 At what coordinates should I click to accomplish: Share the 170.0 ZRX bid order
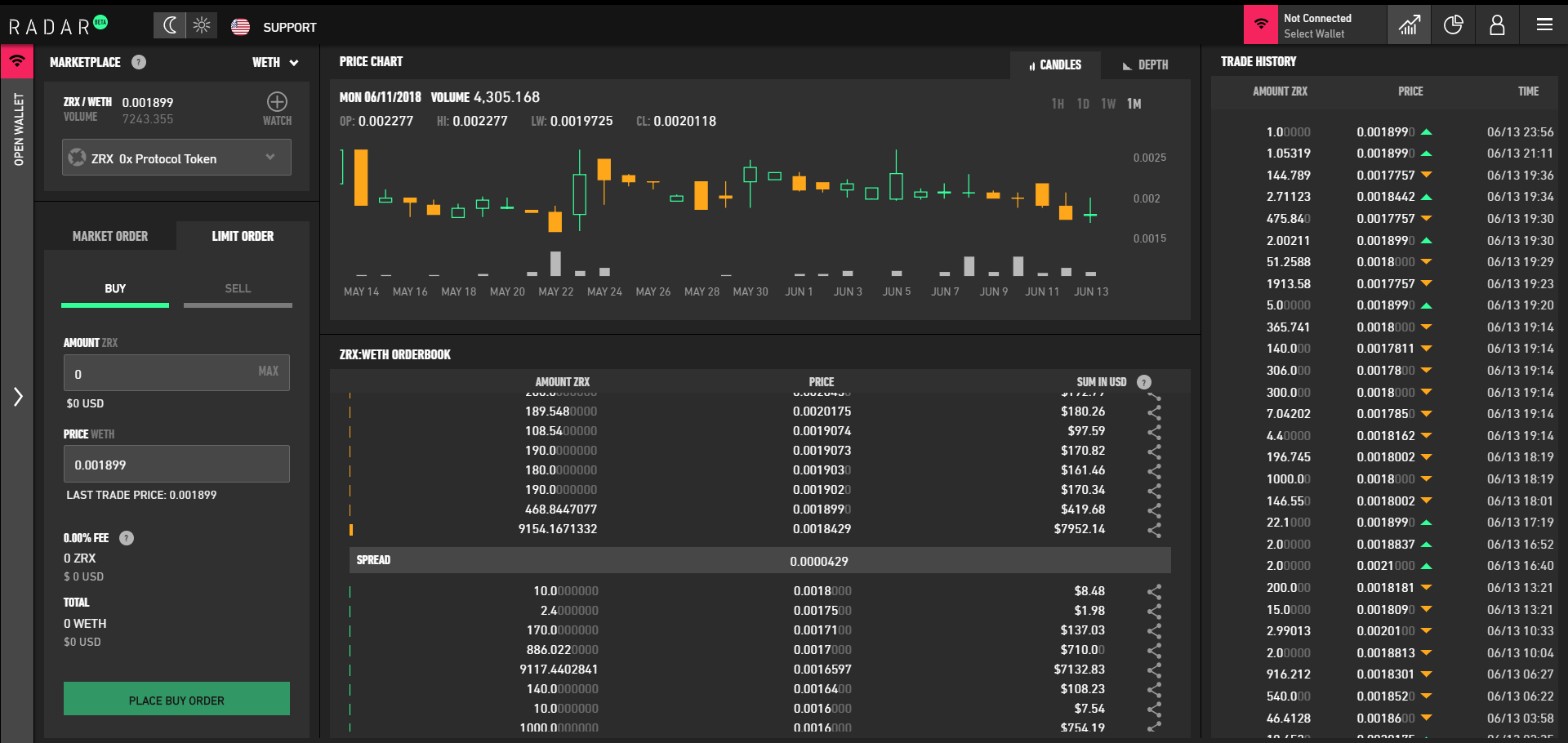[1154, 630]
